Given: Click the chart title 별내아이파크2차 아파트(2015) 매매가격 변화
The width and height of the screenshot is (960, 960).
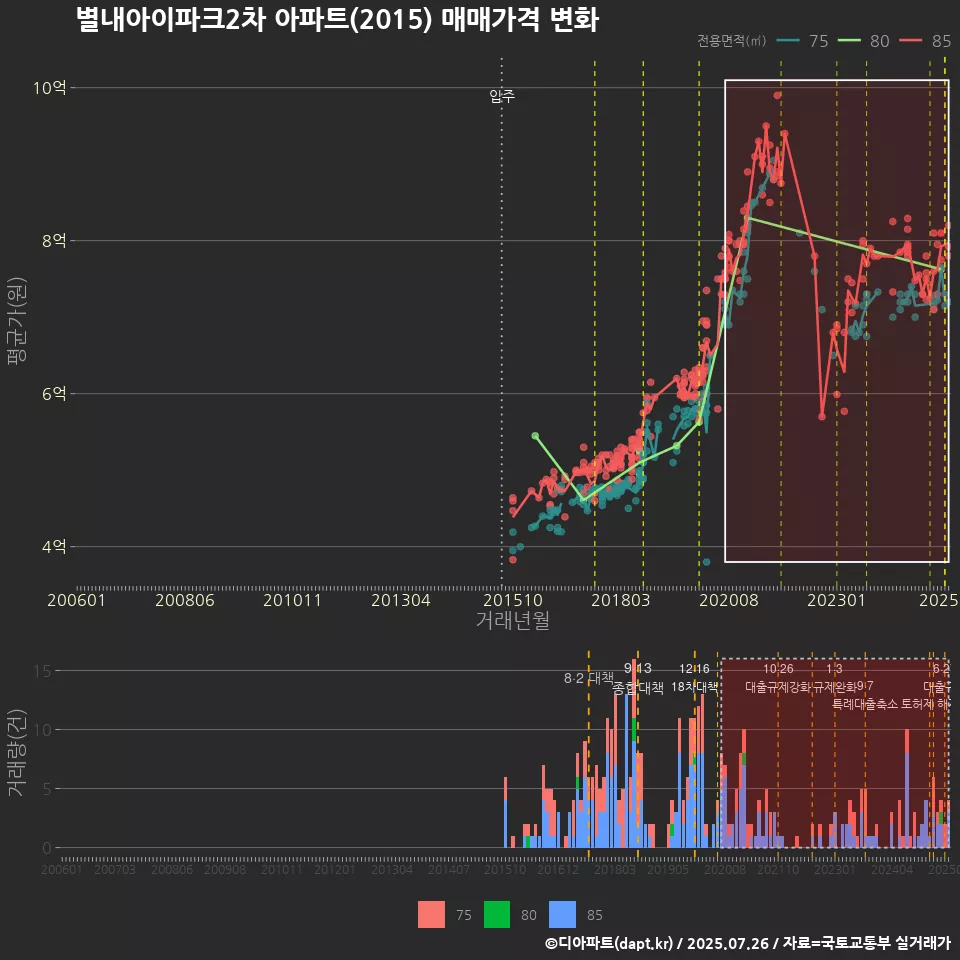Looking at the screenshot, I should tap(337, 20).
